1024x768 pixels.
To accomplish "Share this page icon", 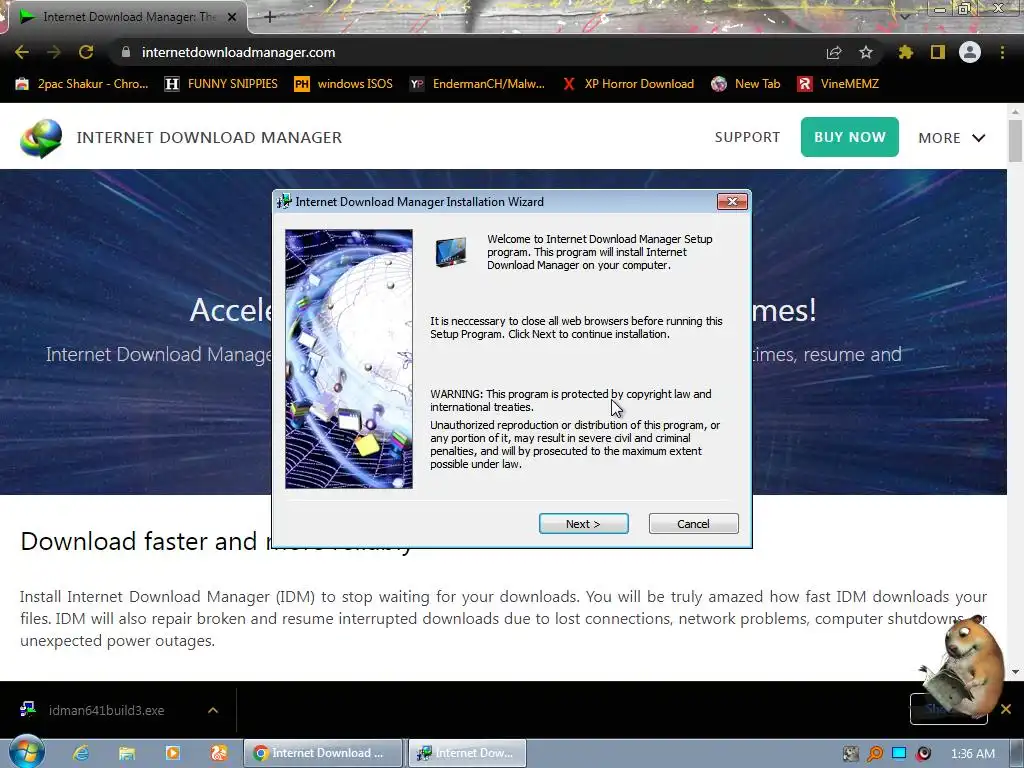I will (834, 52).
